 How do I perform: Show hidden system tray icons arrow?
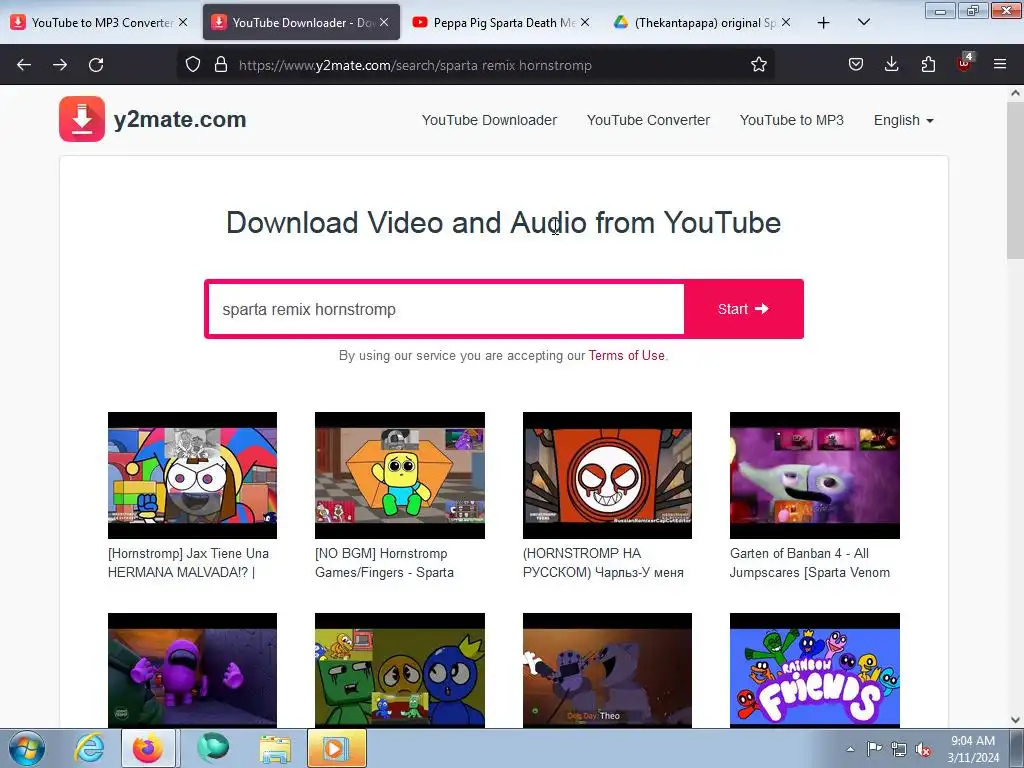(850, 749)
